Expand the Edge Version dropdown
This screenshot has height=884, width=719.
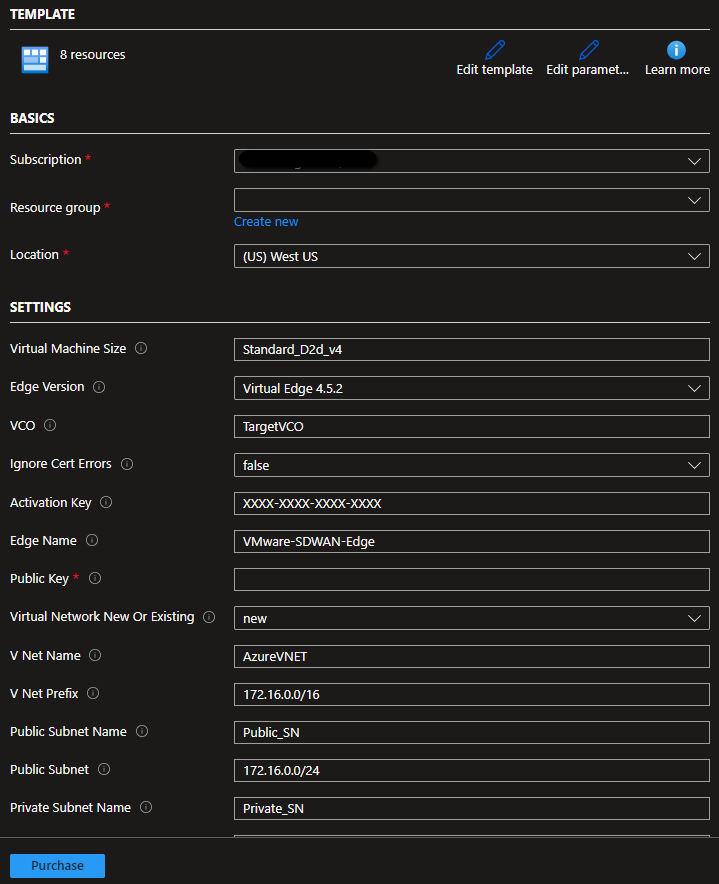tap(471, 388)
